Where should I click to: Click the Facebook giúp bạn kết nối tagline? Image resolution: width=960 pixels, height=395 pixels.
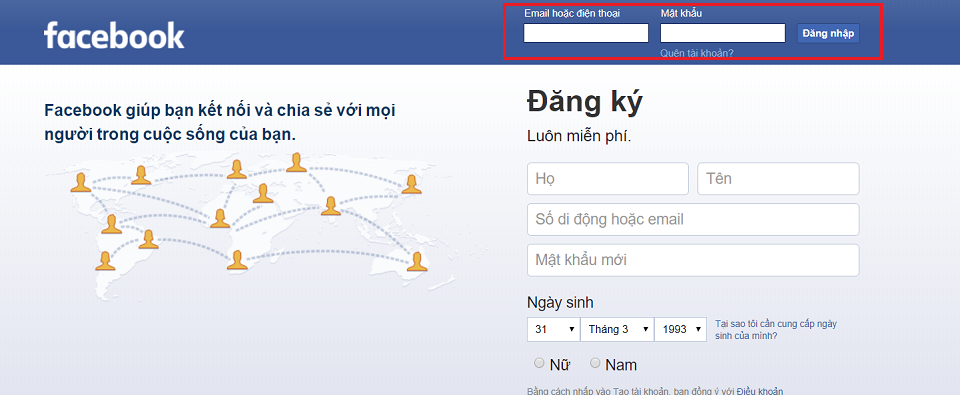[x=220, y=122]
